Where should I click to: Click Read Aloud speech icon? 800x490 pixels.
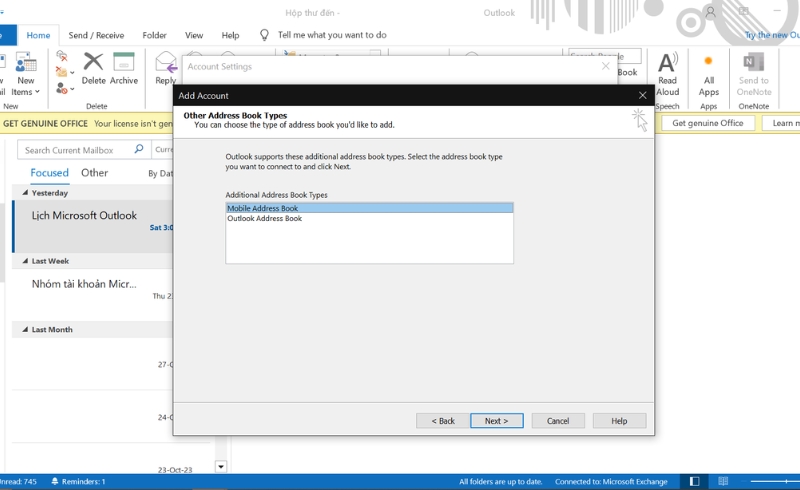pyautogui.click(x=667, y=62)
